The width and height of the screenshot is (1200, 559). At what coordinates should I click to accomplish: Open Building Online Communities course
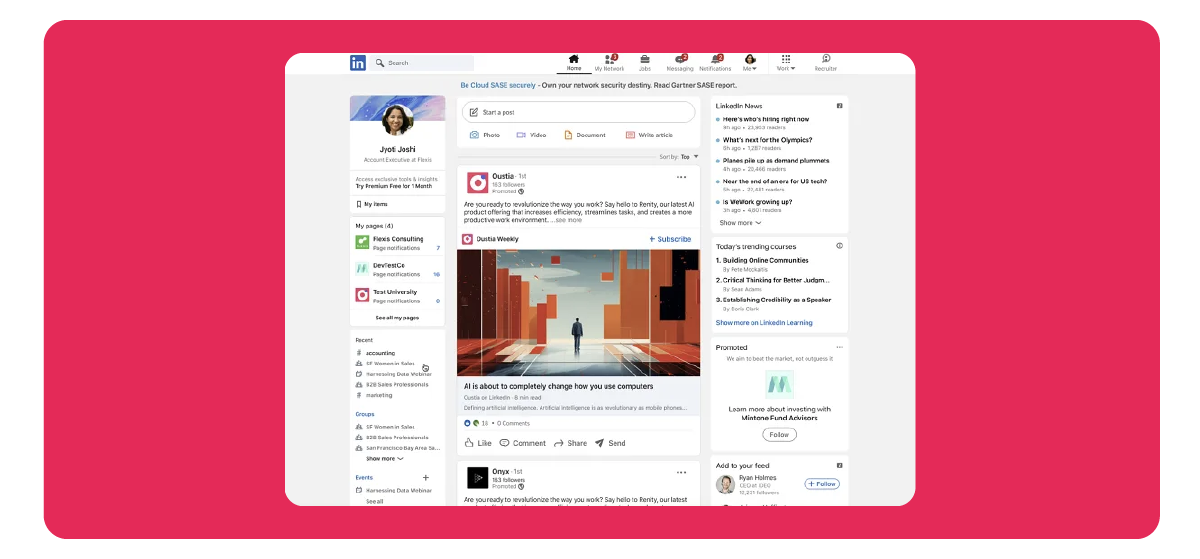pos(766,261)
